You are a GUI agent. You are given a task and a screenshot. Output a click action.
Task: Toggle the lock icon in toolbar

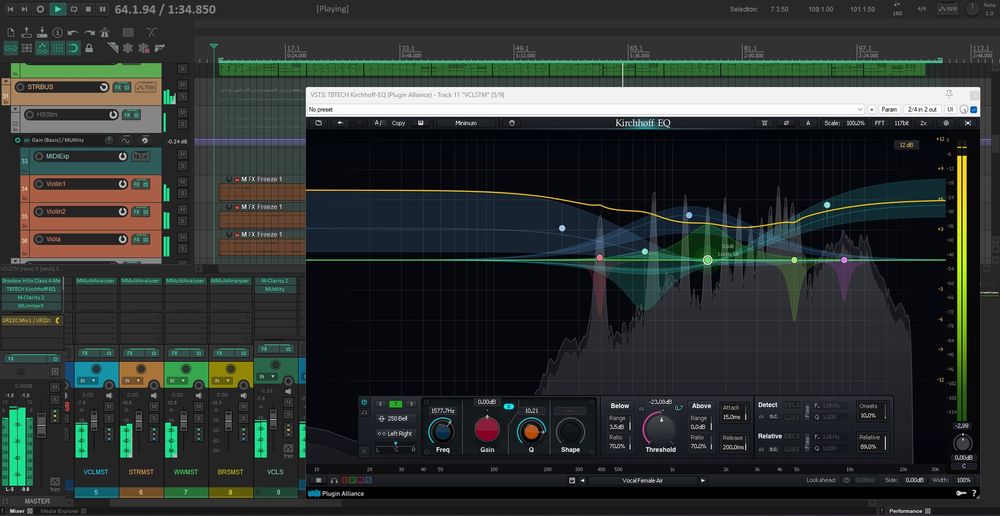click(89, 47)
